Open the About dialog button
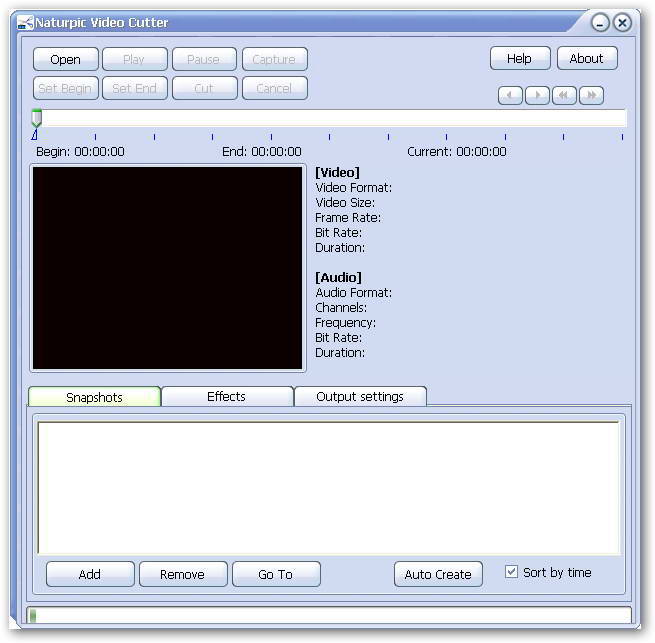This screenshot has height=643, width=655. pos(587,58)
